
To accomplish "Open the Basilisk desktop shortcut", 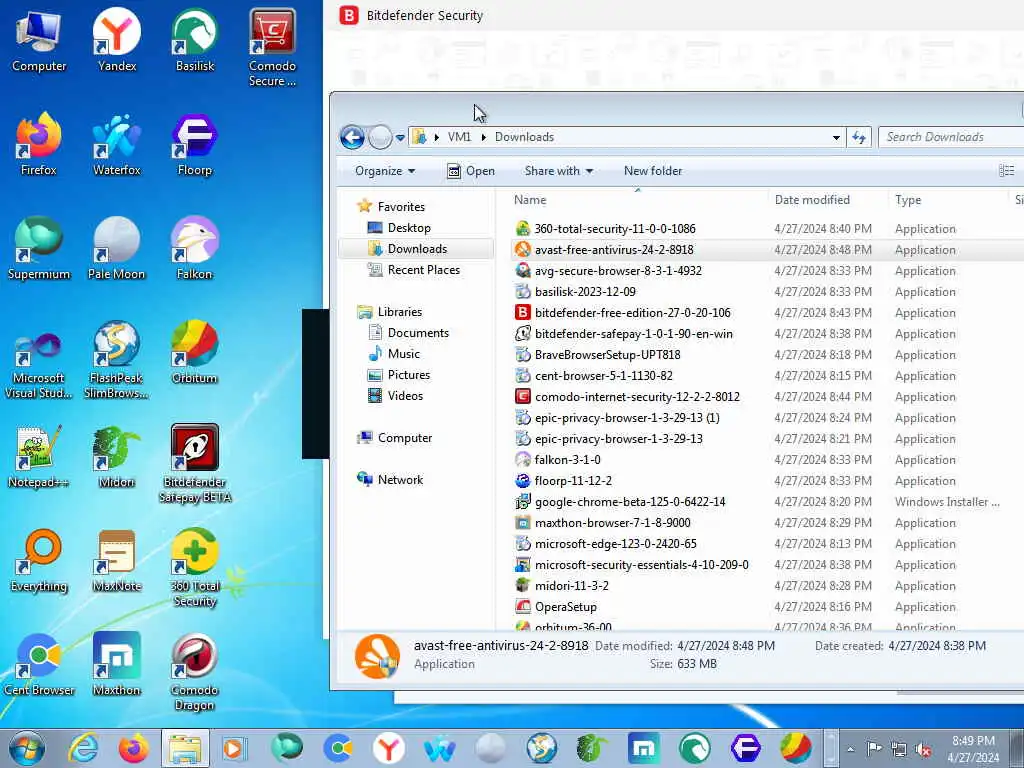I will [x=195, y=39].
